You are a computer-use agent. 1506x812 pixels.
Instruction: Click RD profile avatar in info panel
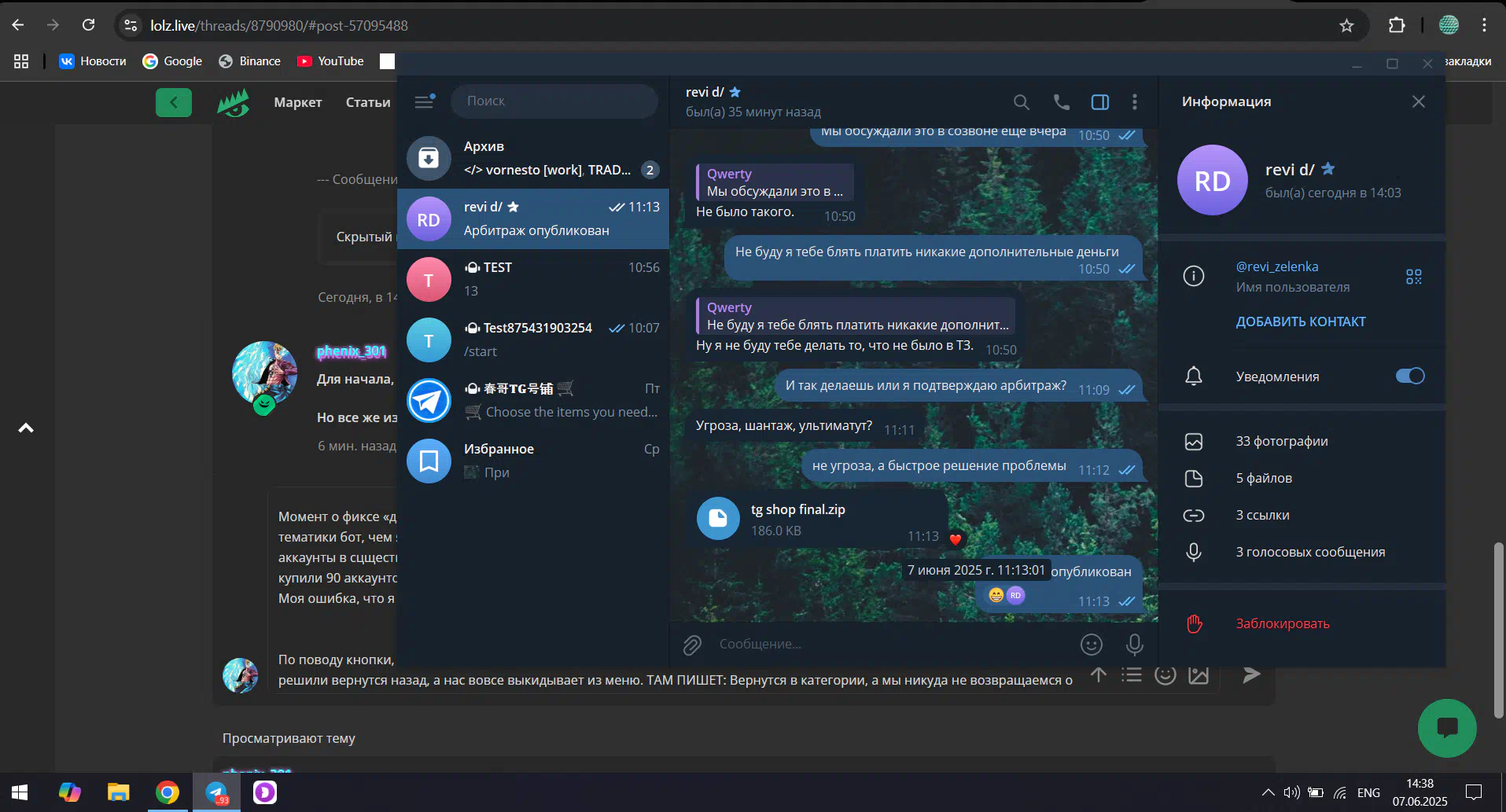1212,180
